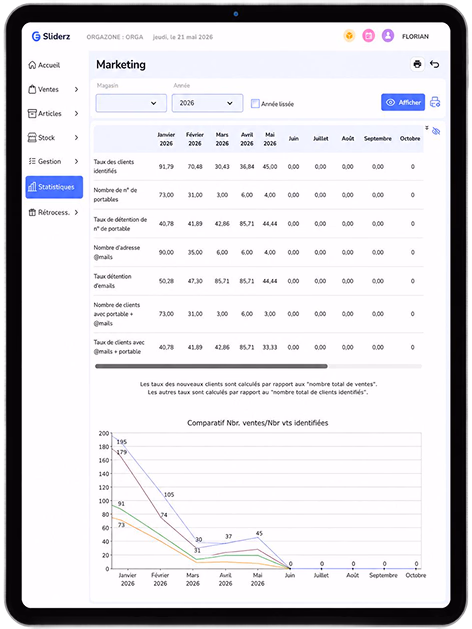Image resolution: width=472 pixels, height=629 pixels.
Task: Click the Articles box icon
Action: (x=32, y=114)
